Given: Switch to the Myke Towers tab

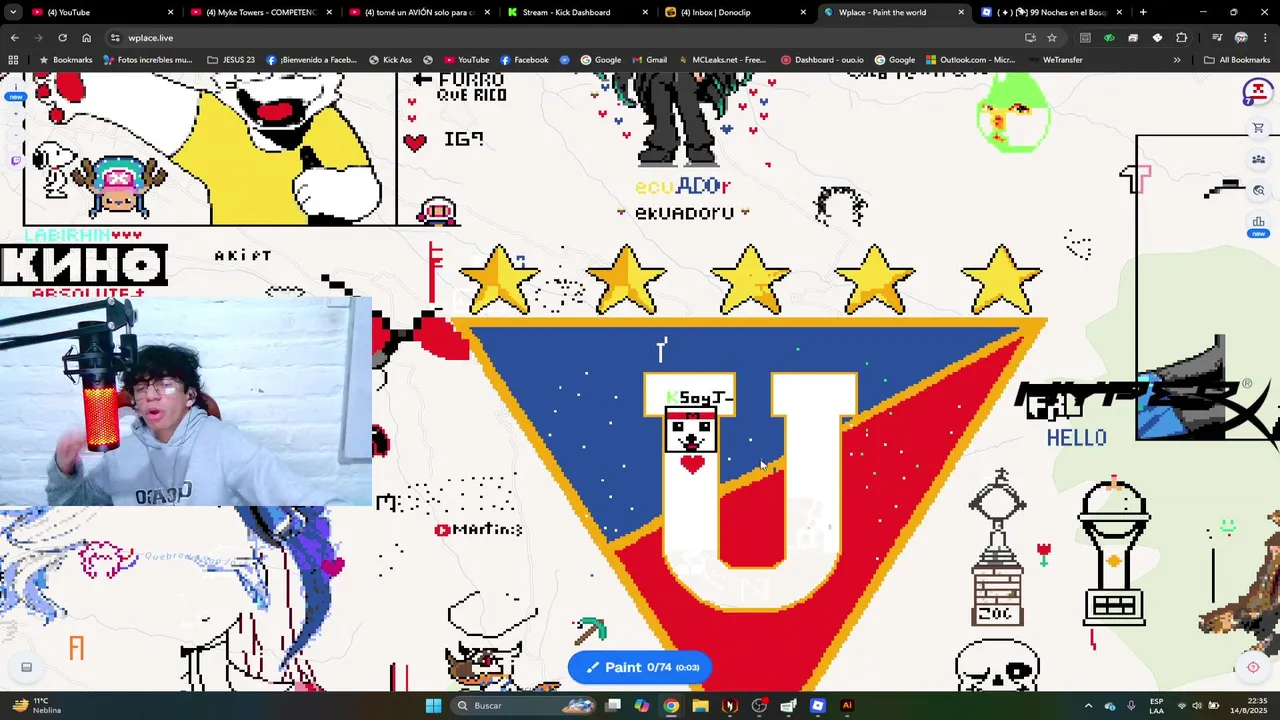Looking at the screenshot, I should 262,12.
